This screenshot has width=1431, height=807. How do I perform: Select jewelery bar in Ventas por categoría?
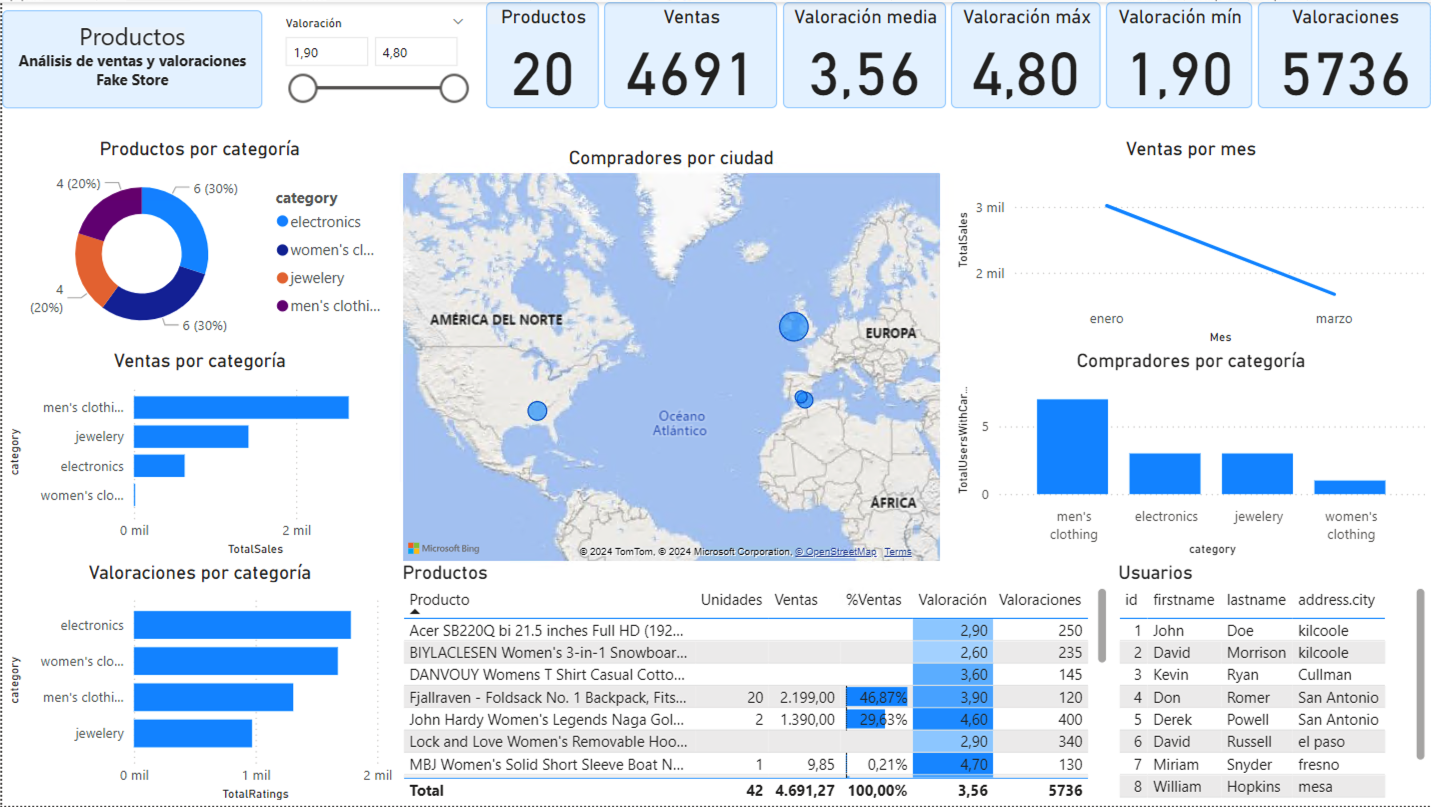click(x=191, y=436)
